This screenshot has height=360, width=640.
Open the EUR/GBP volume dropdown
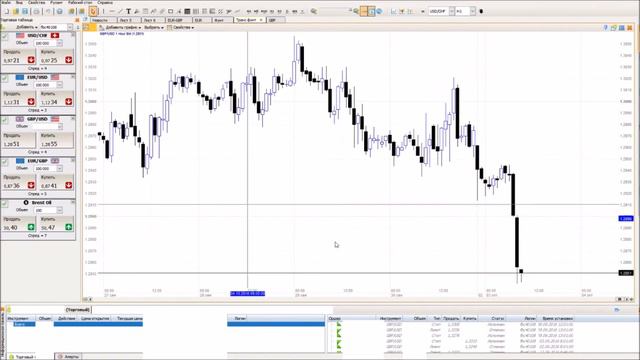coord(60,169)
